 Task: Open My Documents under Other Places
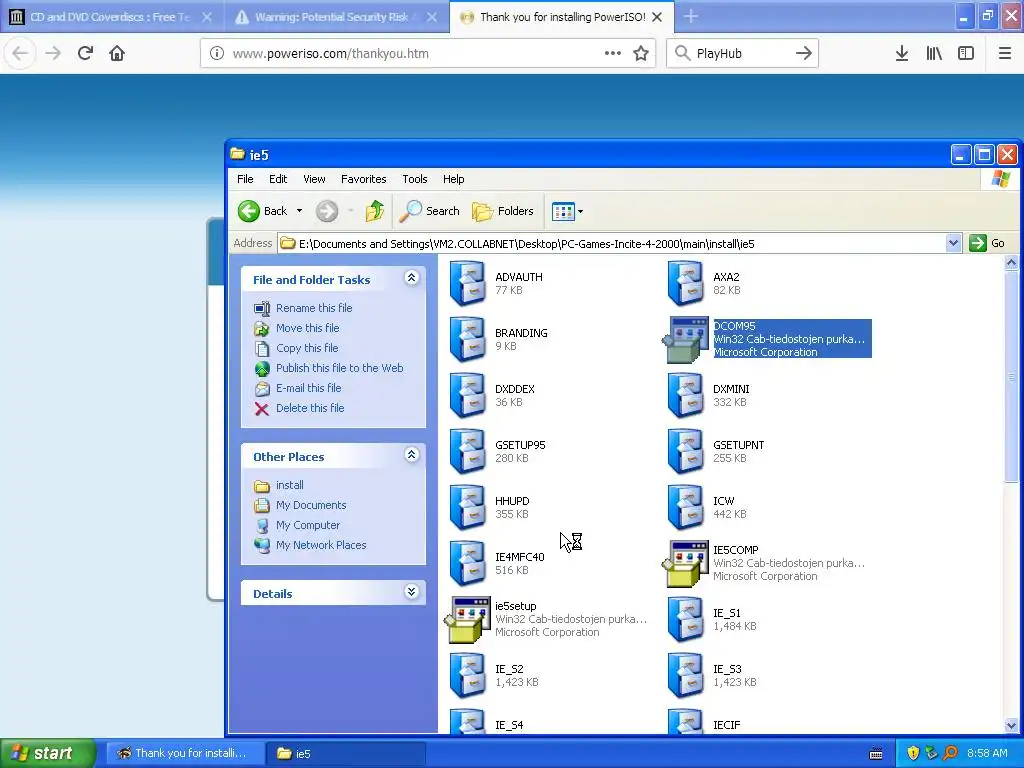(311, 505)
